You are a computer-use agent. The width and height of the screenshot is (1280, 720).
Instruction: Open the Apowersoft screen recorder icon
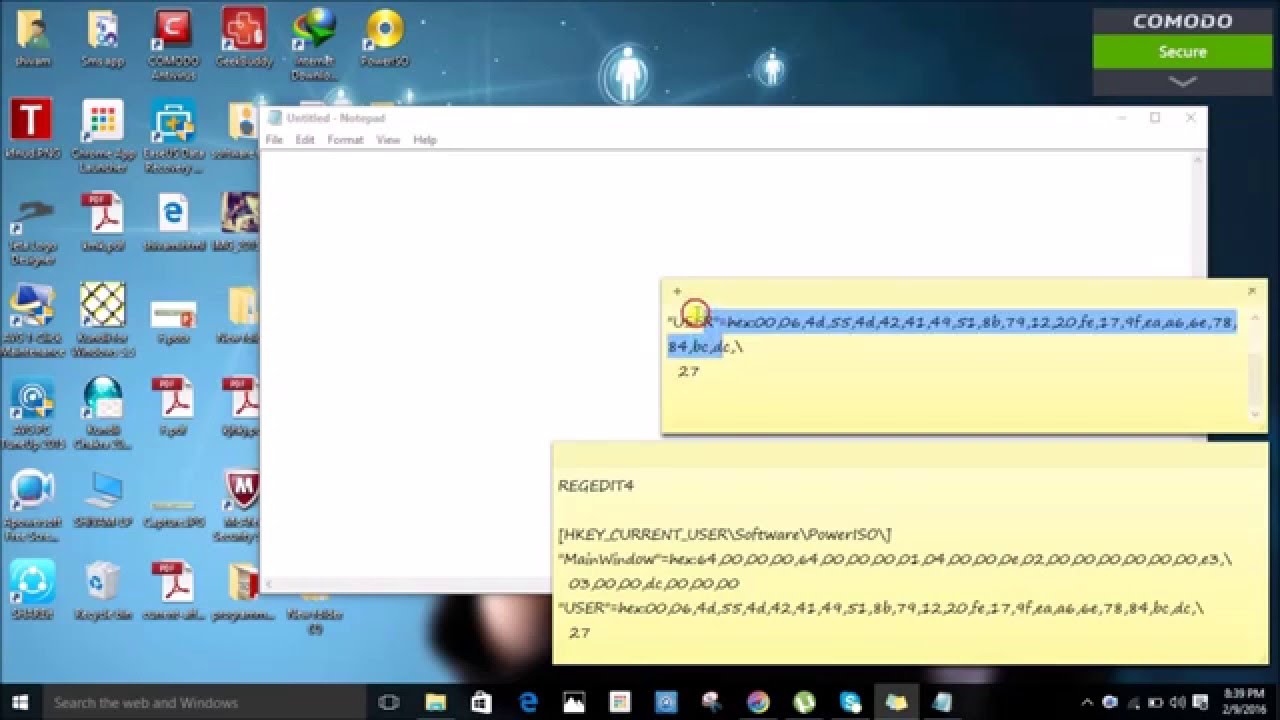tap(32, 505)
